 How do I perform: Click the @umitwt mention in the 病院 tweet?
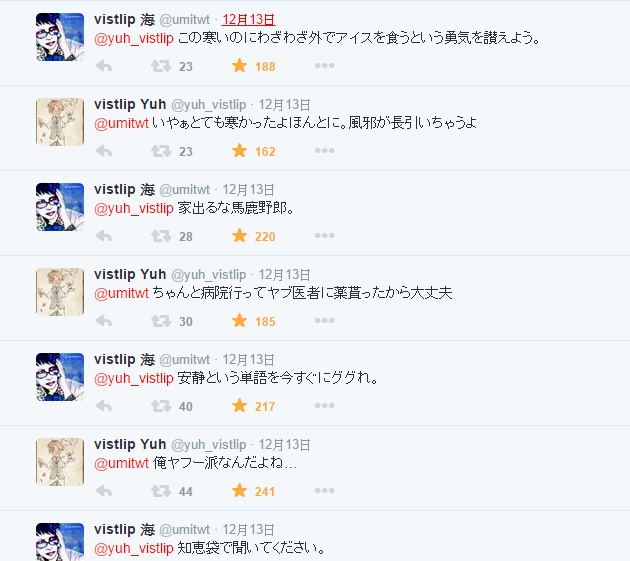click(x=121, y=293)
